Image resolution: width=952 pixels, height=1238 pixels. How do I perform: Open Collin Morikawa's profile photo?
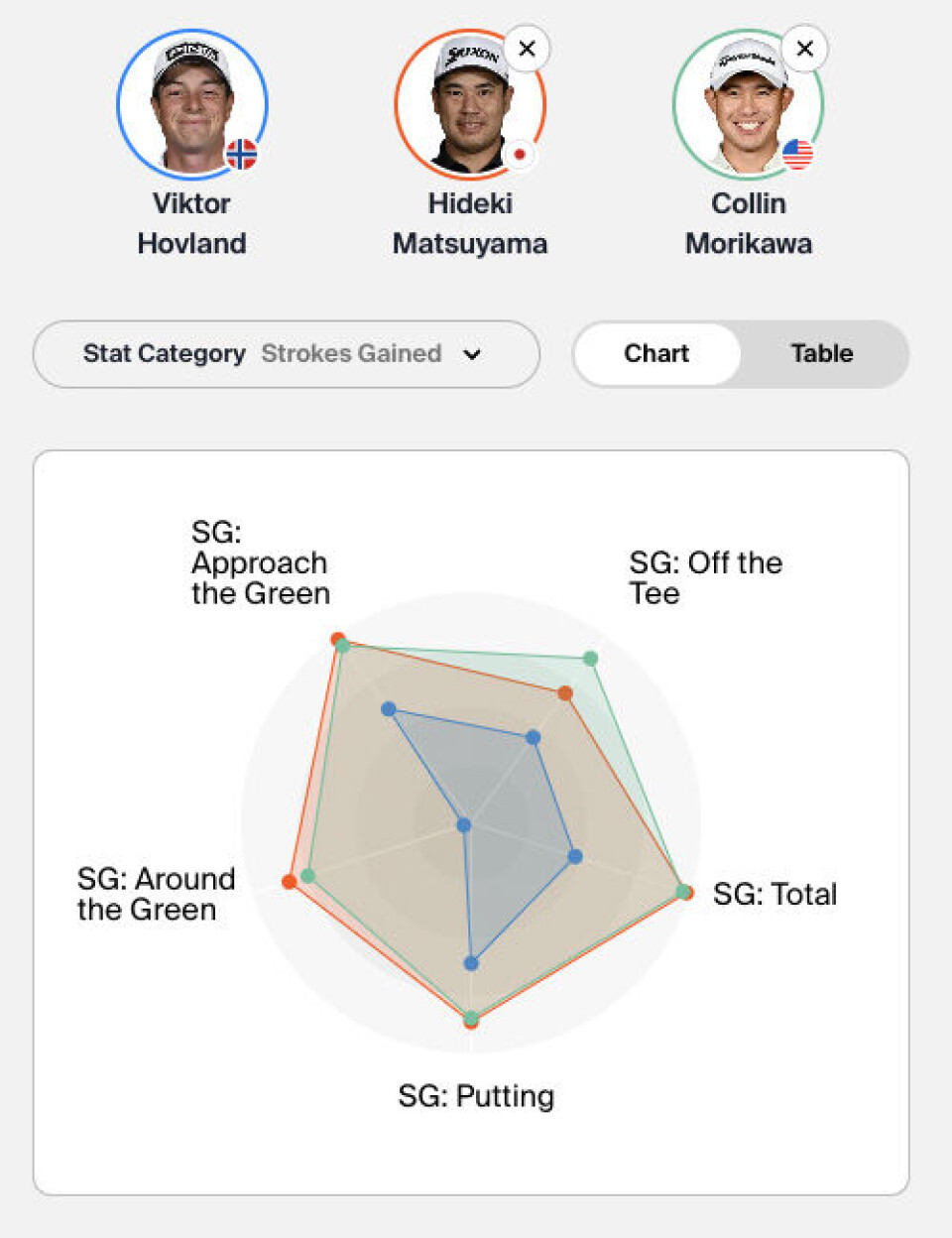749,104
